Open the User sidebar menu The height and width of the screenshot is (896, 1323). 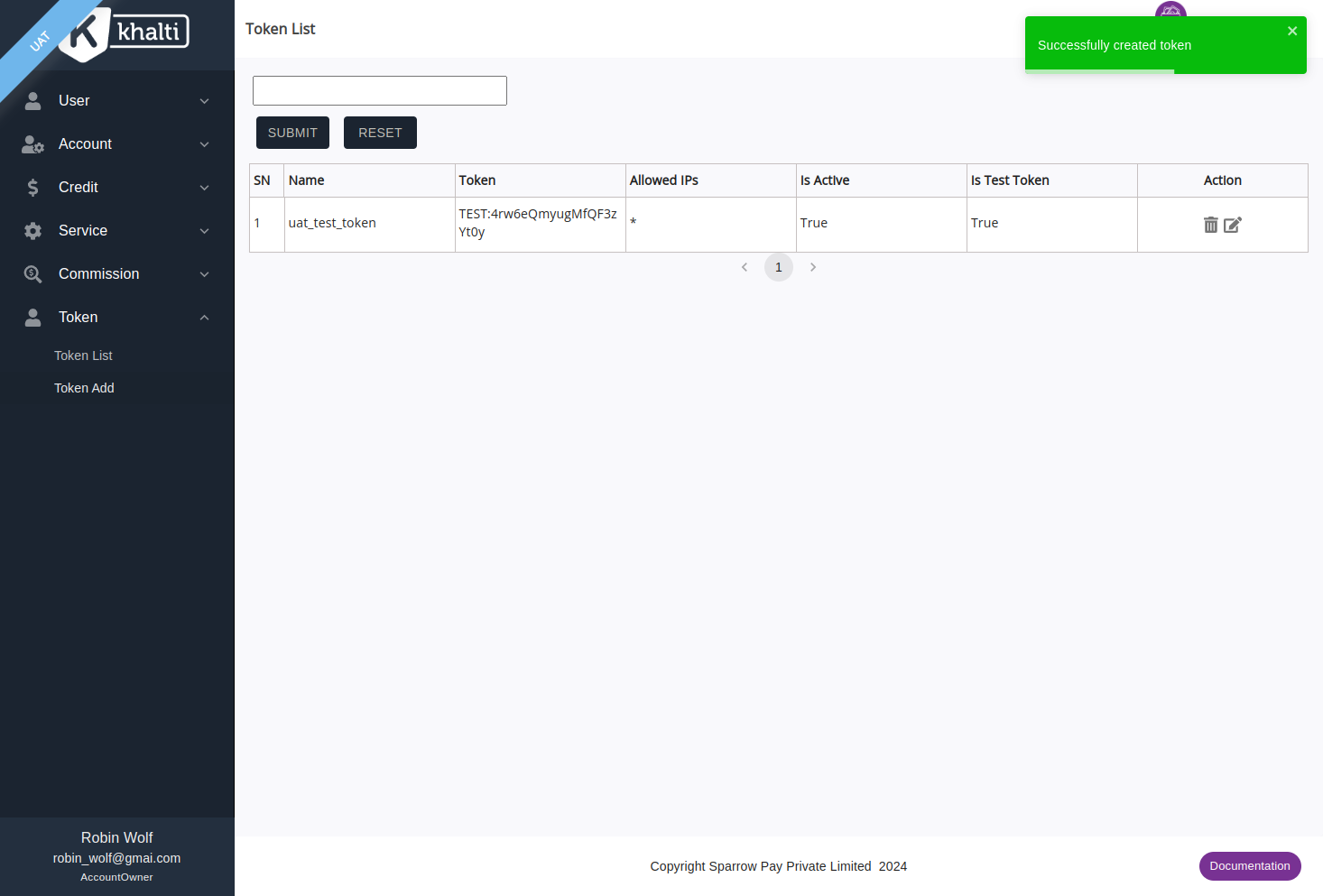[x=117, y=101]
